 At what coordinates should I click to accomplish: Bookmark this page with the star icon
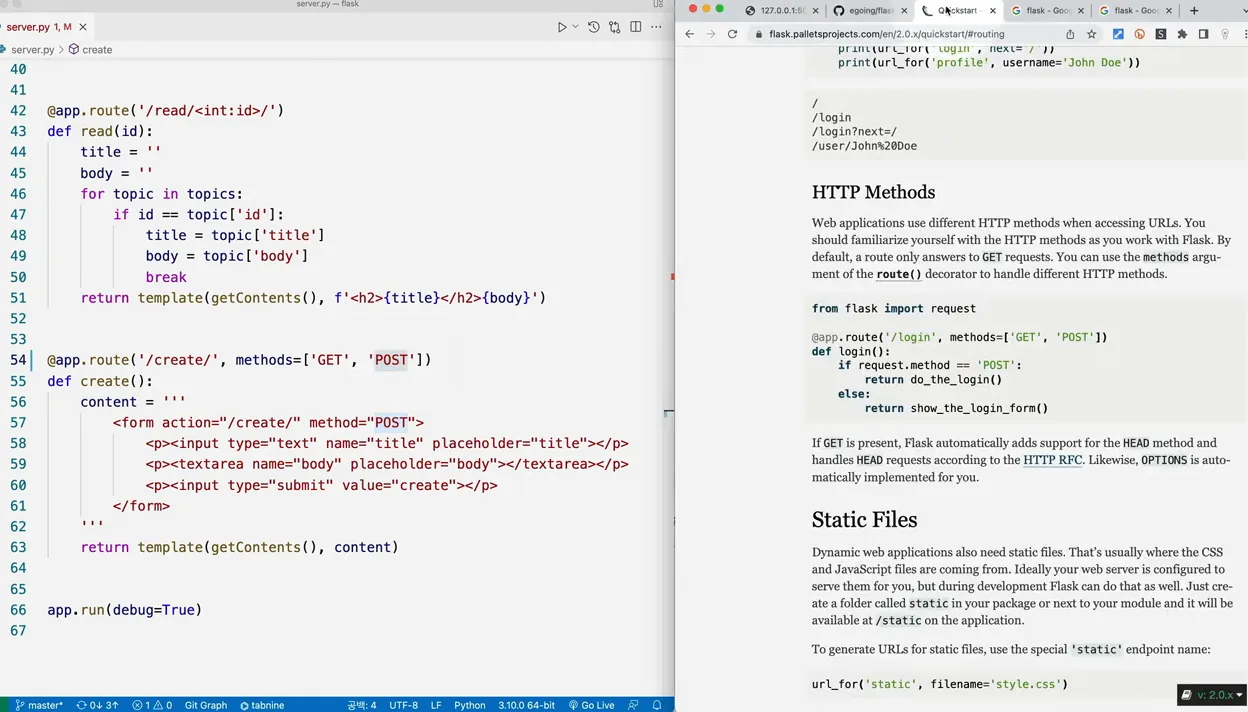pyautogui.click(x=1092, y=34)
